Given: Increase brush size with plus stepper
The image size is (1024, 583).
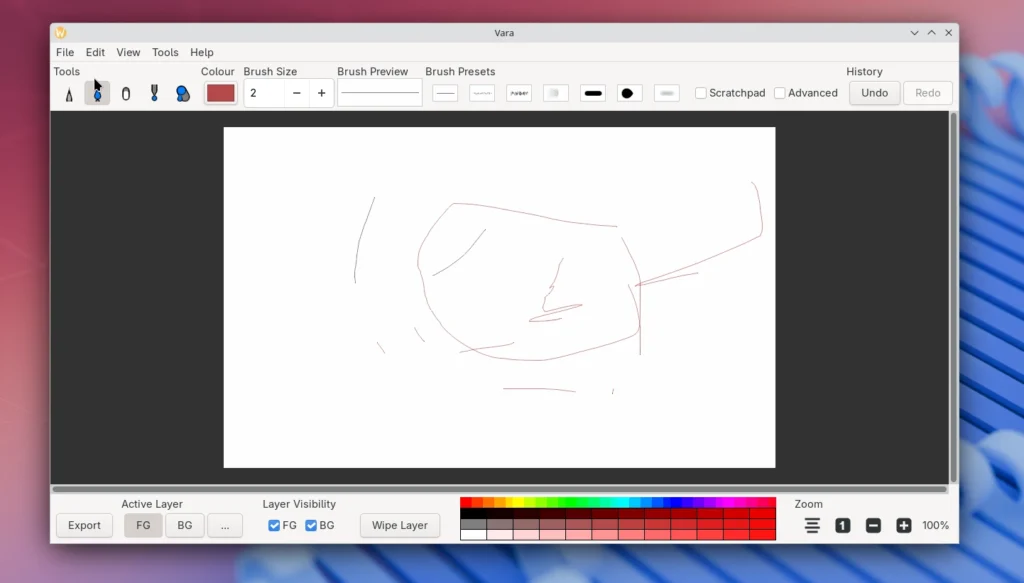Looking at the screenshot, I should click(x=321, y=93).
